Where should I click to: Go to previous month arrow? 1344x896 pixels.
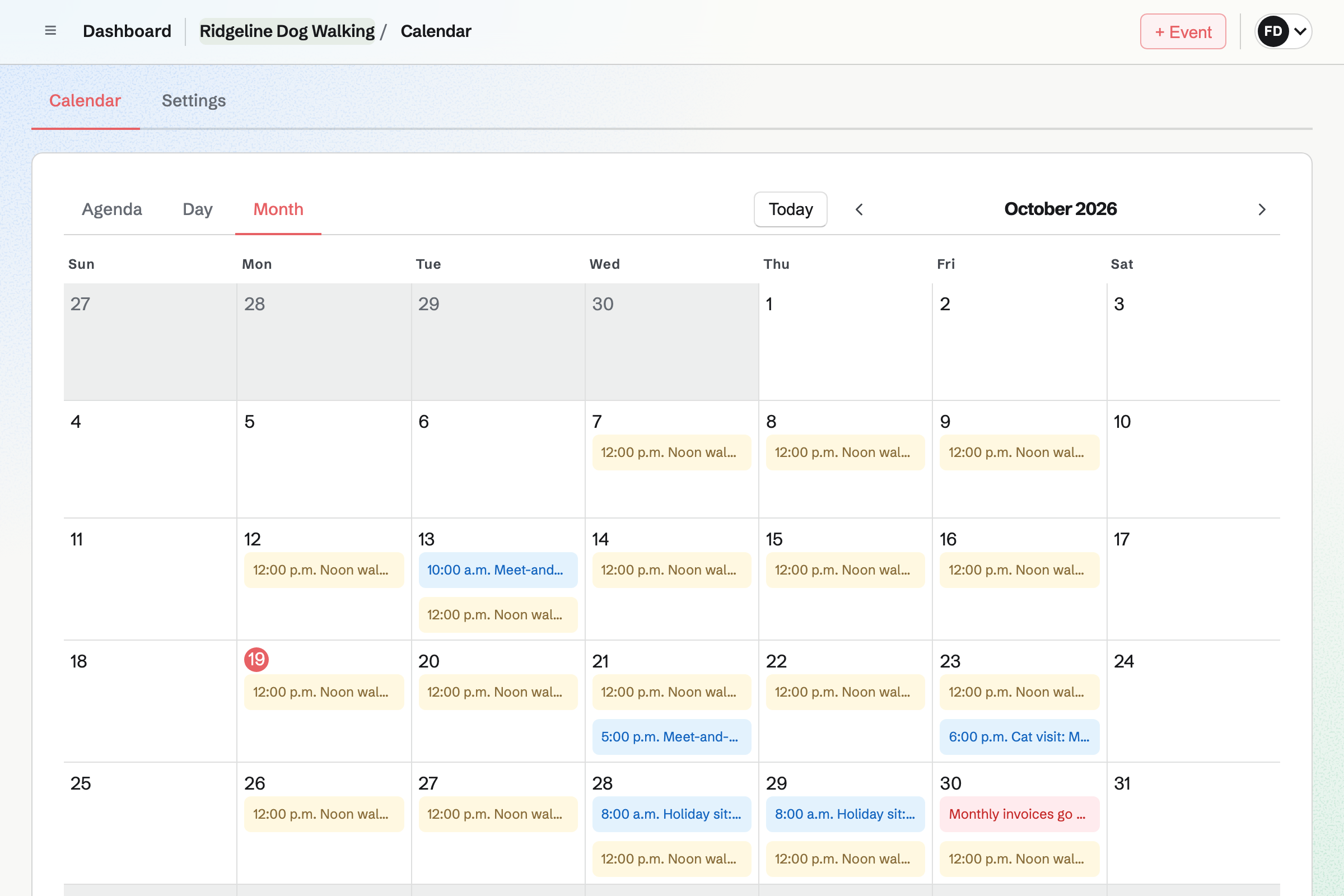point(859,209)
